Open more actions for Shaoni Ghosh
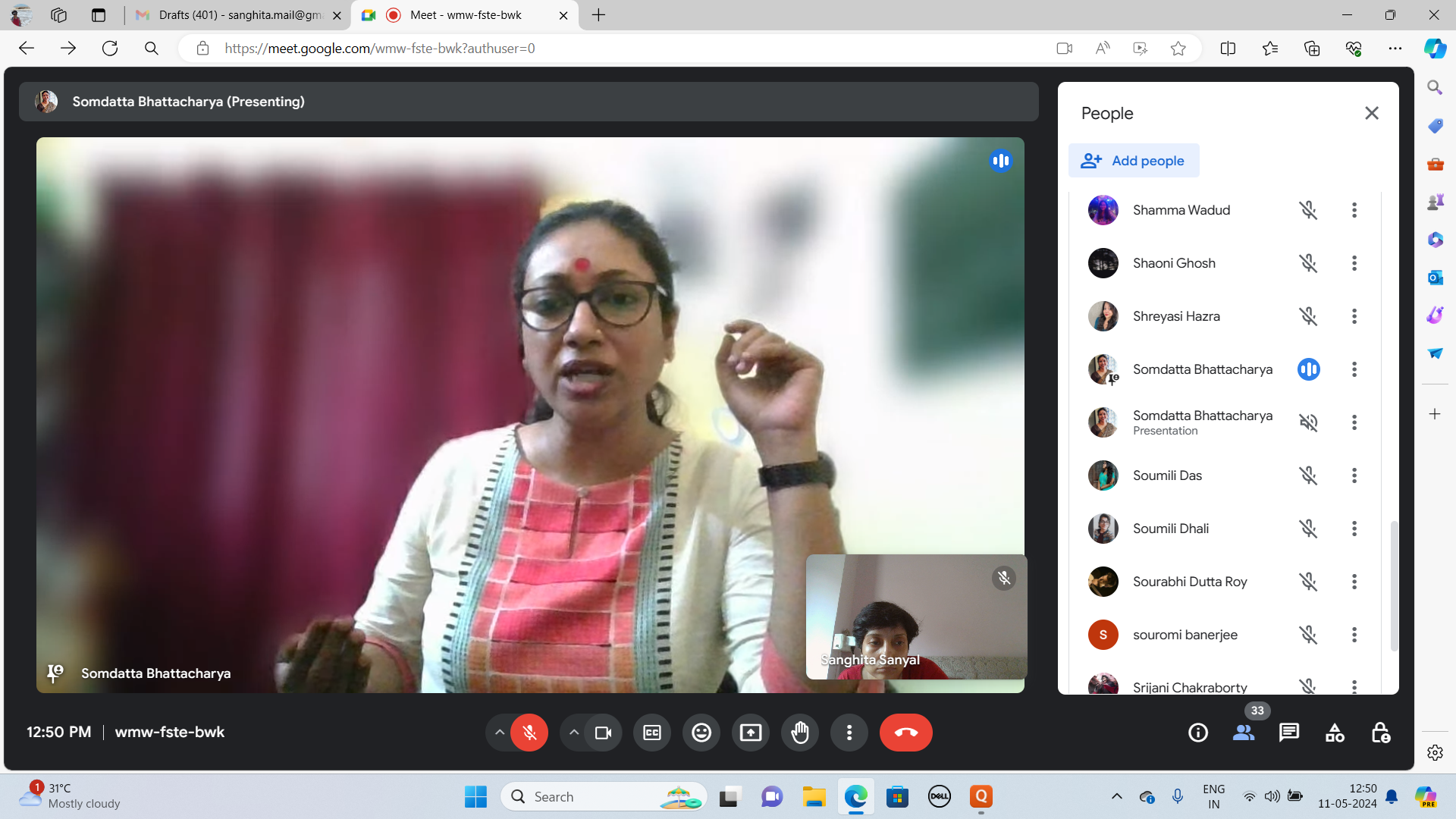 [x=1354, y=263]
